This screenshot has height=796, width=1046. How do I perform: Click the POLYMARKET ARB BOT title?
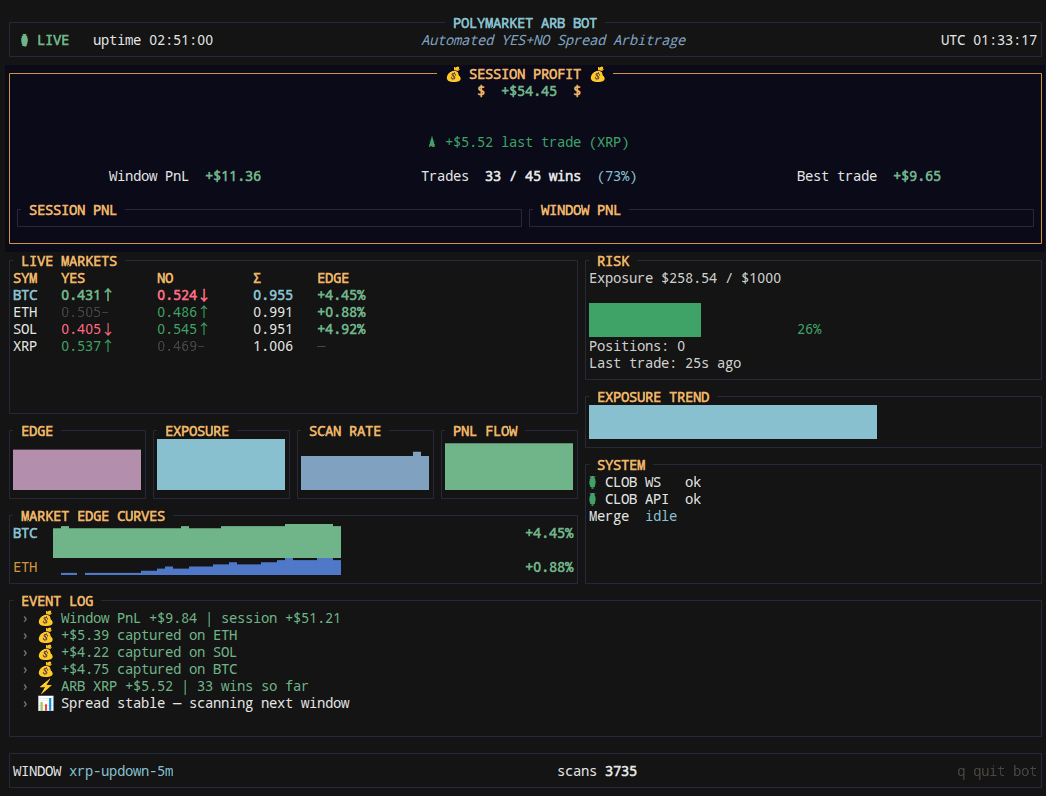525,23
